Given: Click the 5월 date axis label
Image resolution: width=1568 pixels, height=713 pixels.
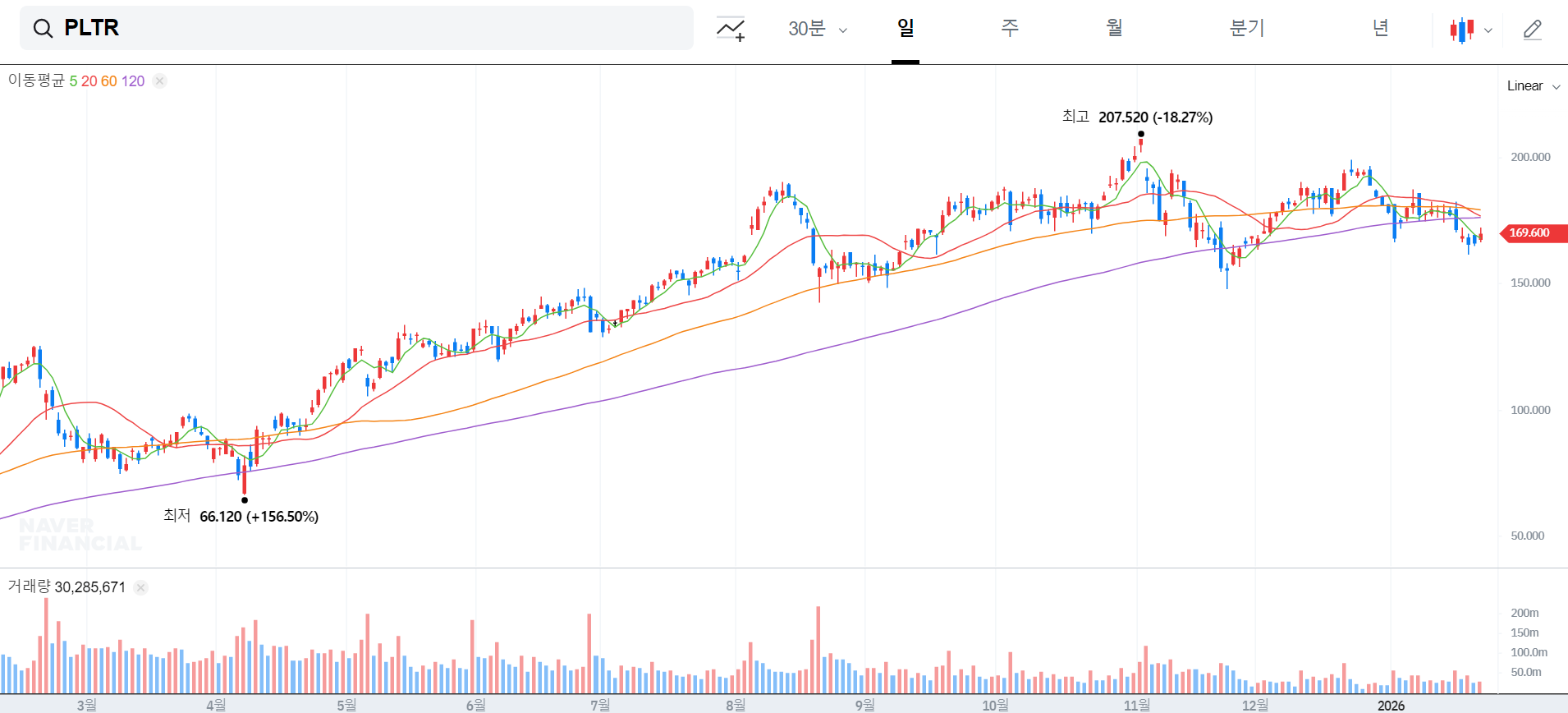Looking at the screenshot, I should (x=346, y=705).
